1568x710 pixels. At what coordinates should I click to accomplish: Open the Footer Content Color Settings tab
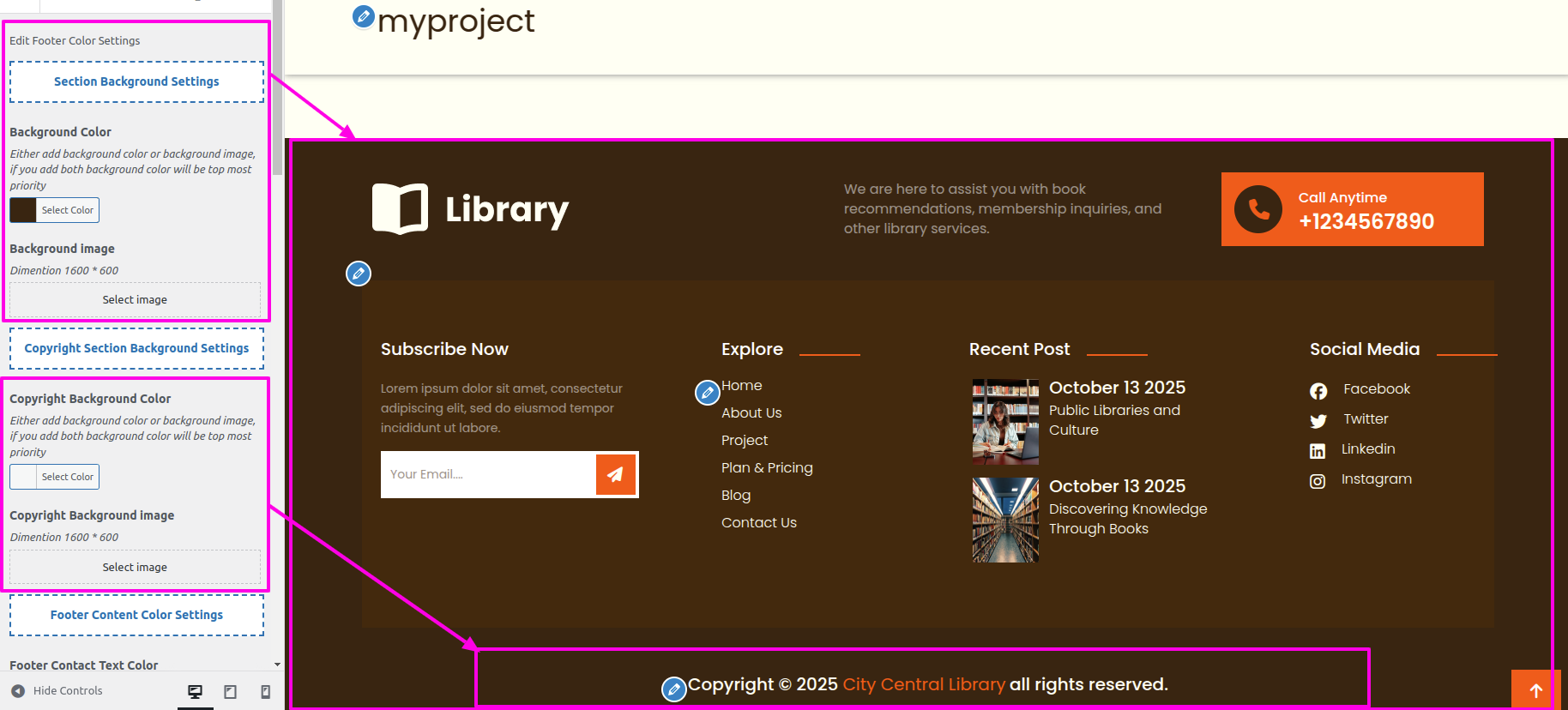(x=136, y=615)
